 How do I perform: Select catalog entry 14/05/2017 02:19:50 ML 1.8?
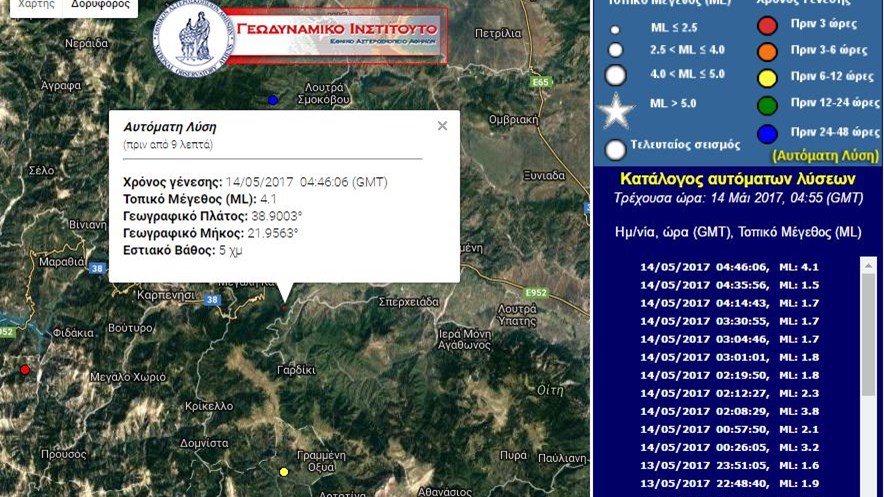tap(729, 375)
